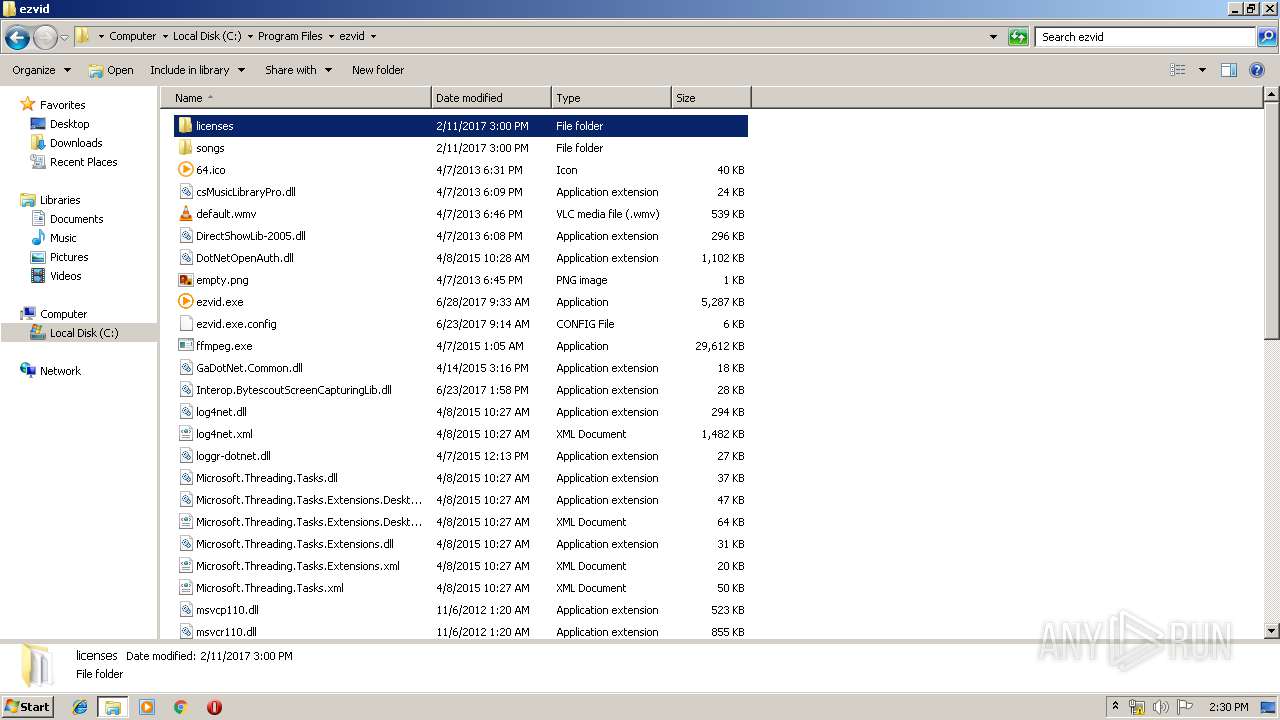Sort by the Size column header
The height and width of the screenshot is (720, 1280).
pyautogui.click(x=711, y=98)
